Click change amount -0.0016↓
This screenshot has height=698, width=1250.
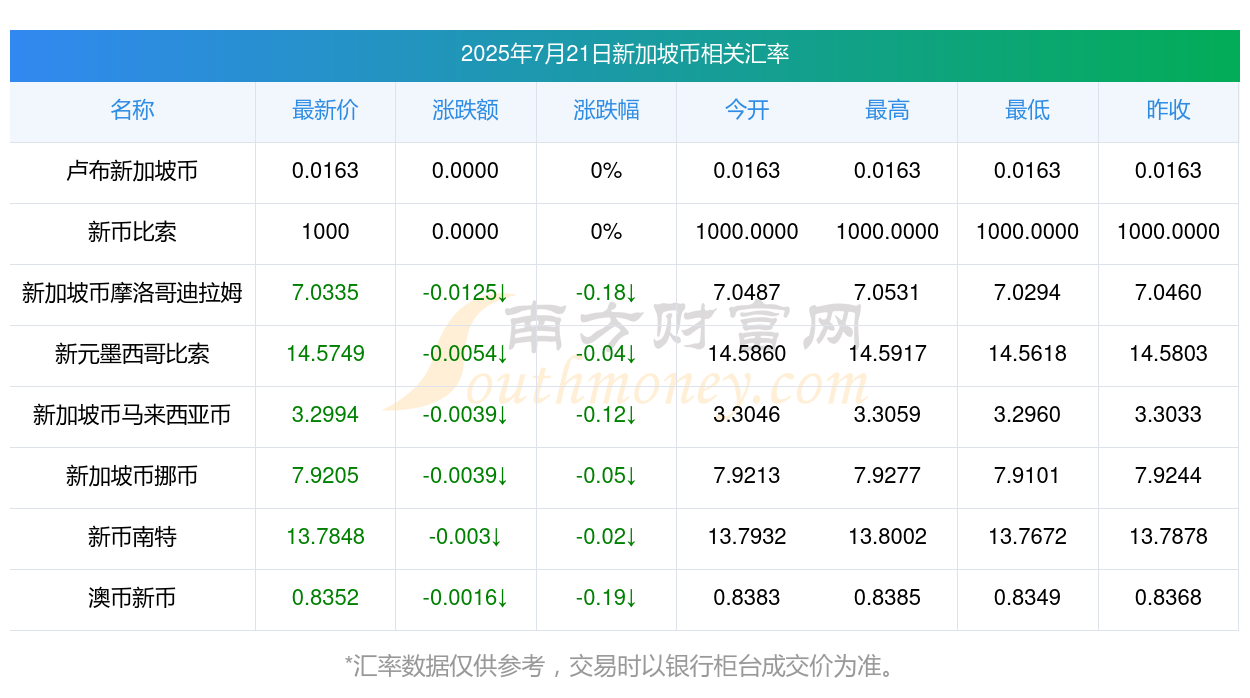pyautogui.click(x=465, y=598)
